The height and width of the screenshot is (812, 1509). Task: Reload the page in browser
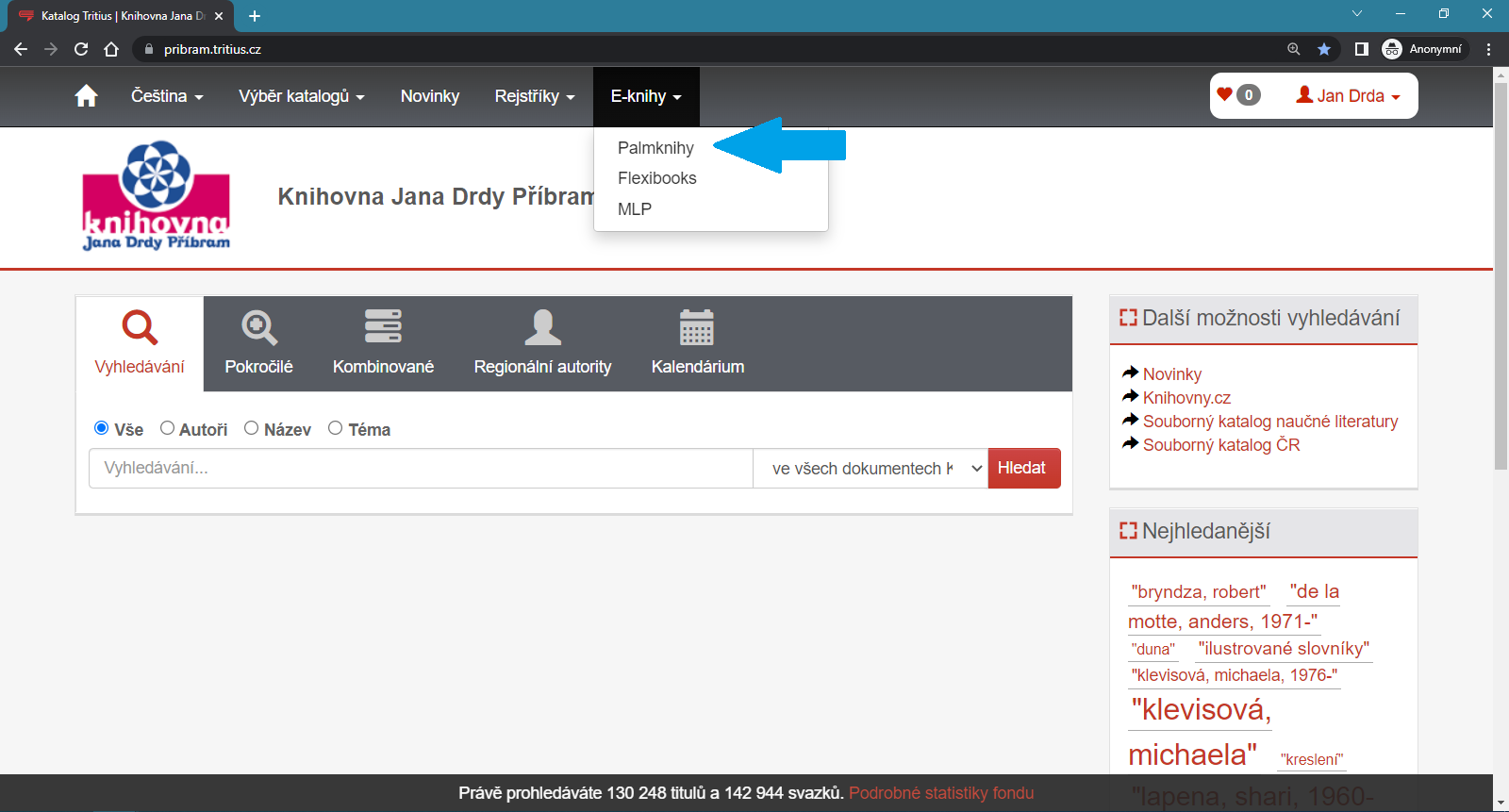(x=81, y=49)
